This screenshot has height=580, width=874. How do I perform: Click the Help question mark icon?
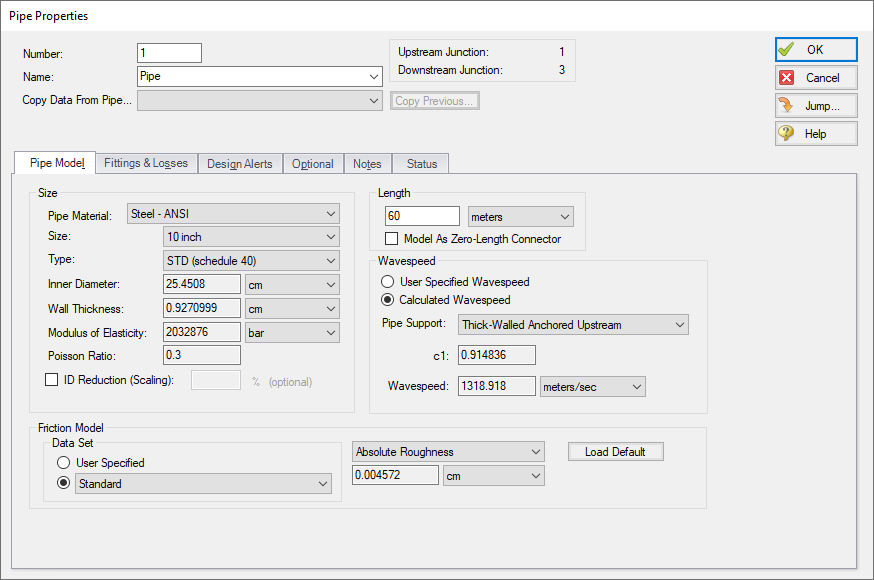(787, 134)
